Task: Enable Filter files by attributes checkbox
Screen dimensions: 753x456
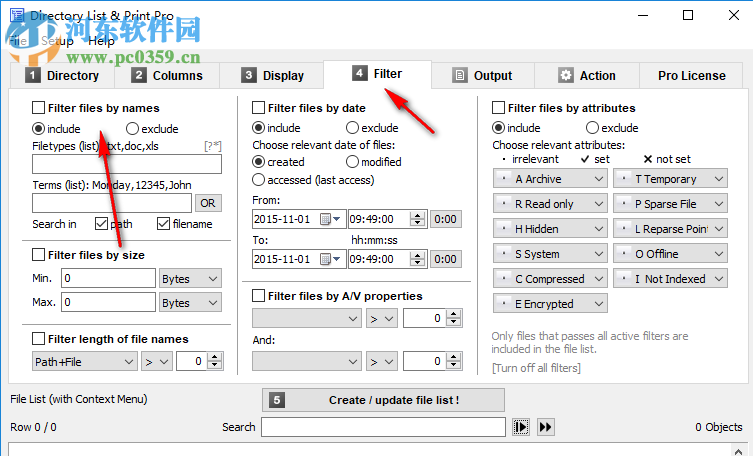Action: 498,108
